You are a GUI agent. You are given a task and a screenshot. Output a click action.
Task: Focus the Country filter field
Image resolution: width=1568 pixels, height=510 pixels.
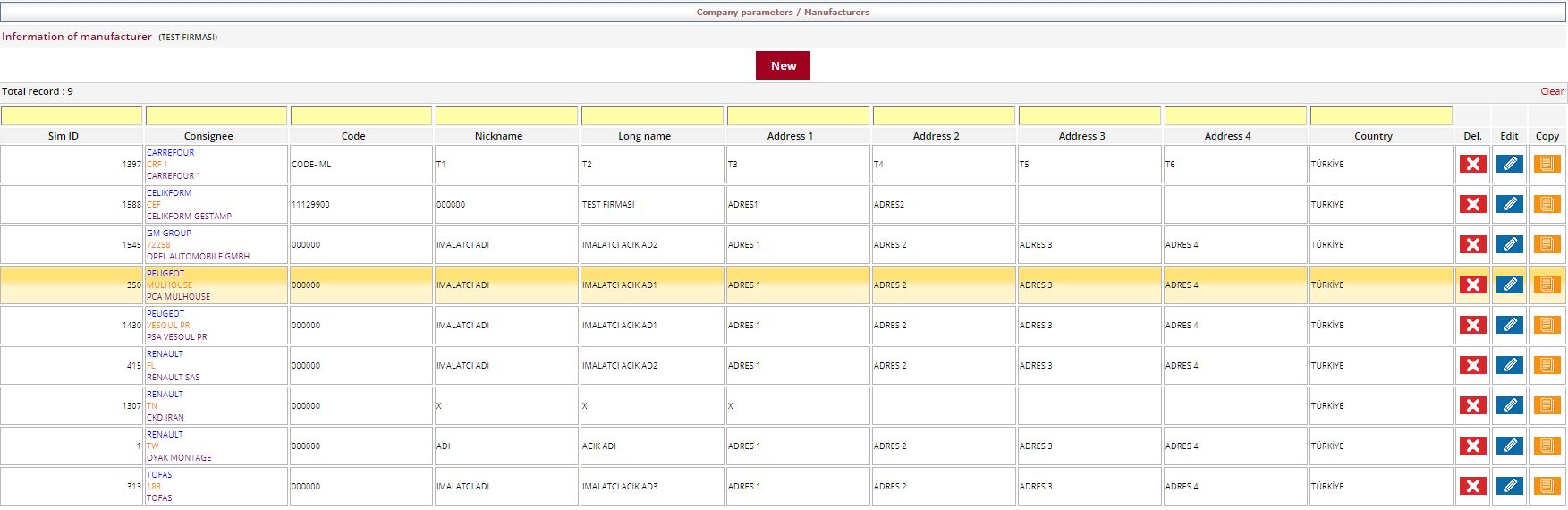click(1381, 116)
